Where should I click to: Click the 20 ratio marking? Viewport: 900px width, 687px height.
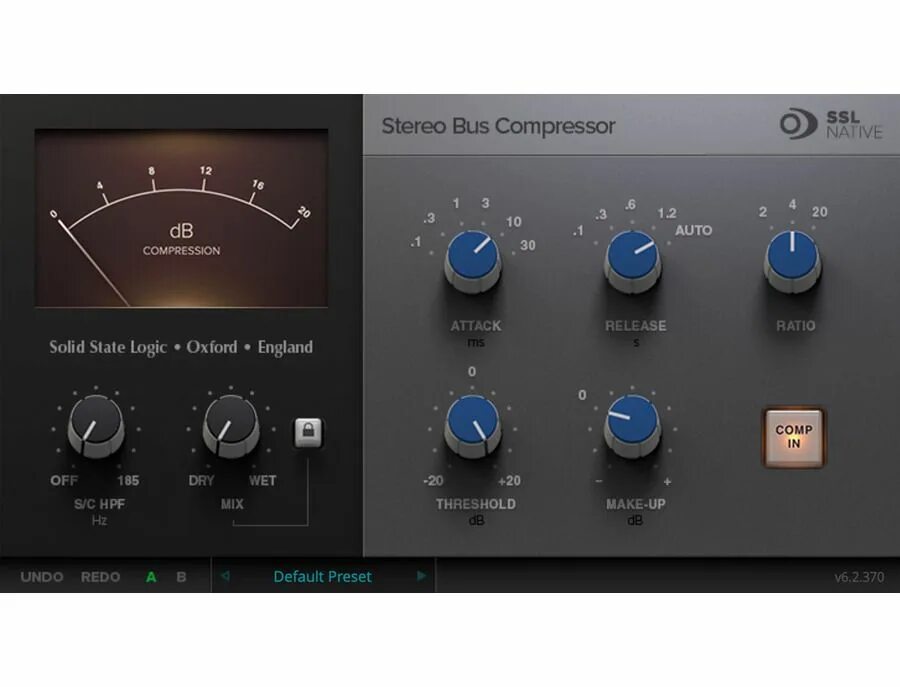[820, 212]
